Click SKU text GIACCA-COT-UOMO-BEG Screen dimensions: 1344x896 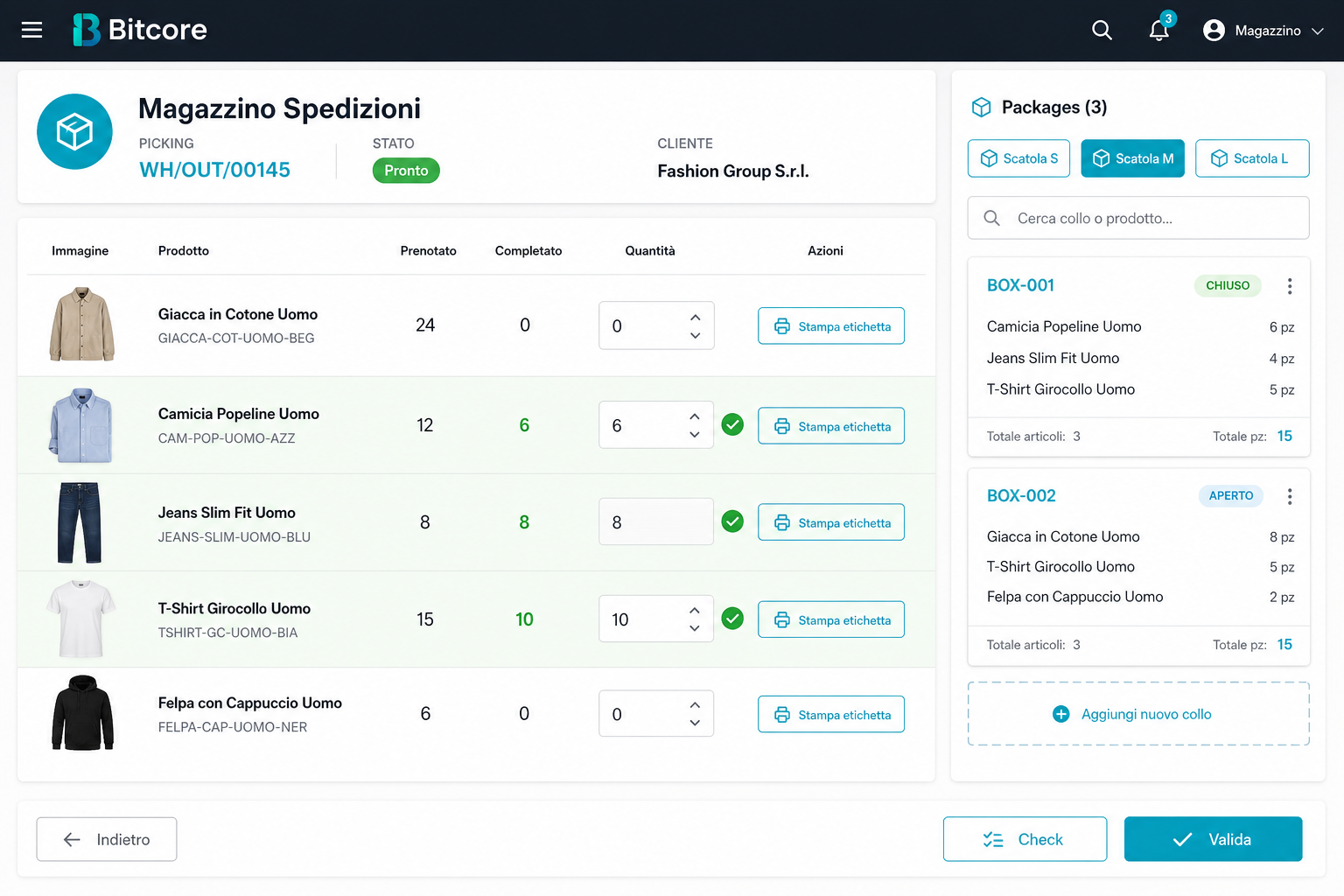click(236, 339)
